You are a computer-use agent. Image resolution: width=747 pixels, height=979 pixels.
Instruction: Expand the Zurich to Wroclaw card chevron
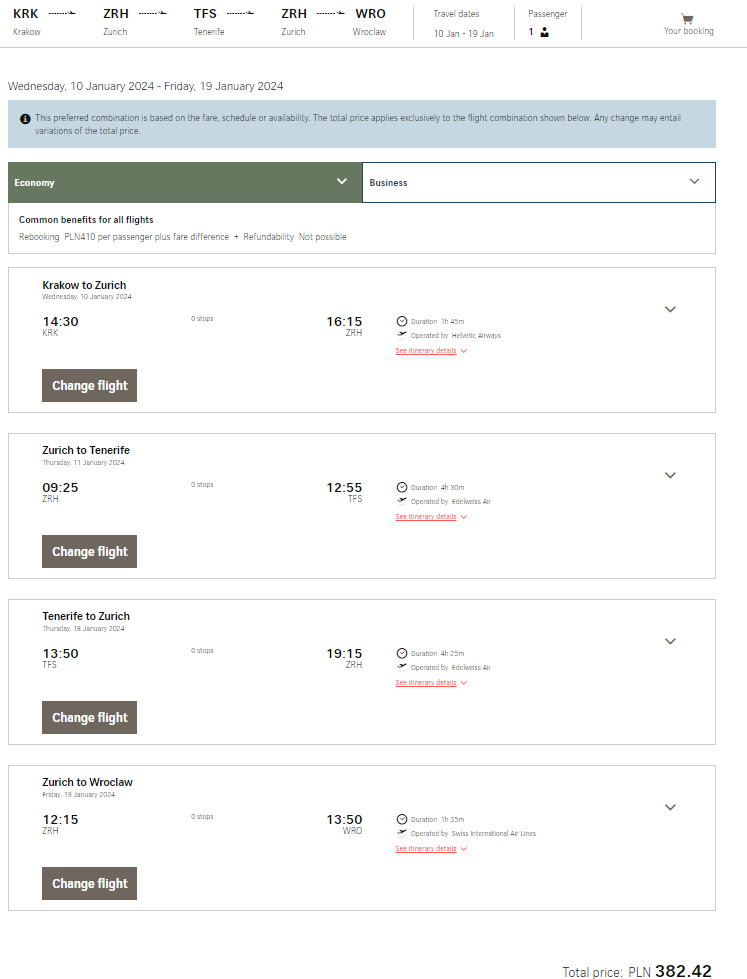point(670,807)
